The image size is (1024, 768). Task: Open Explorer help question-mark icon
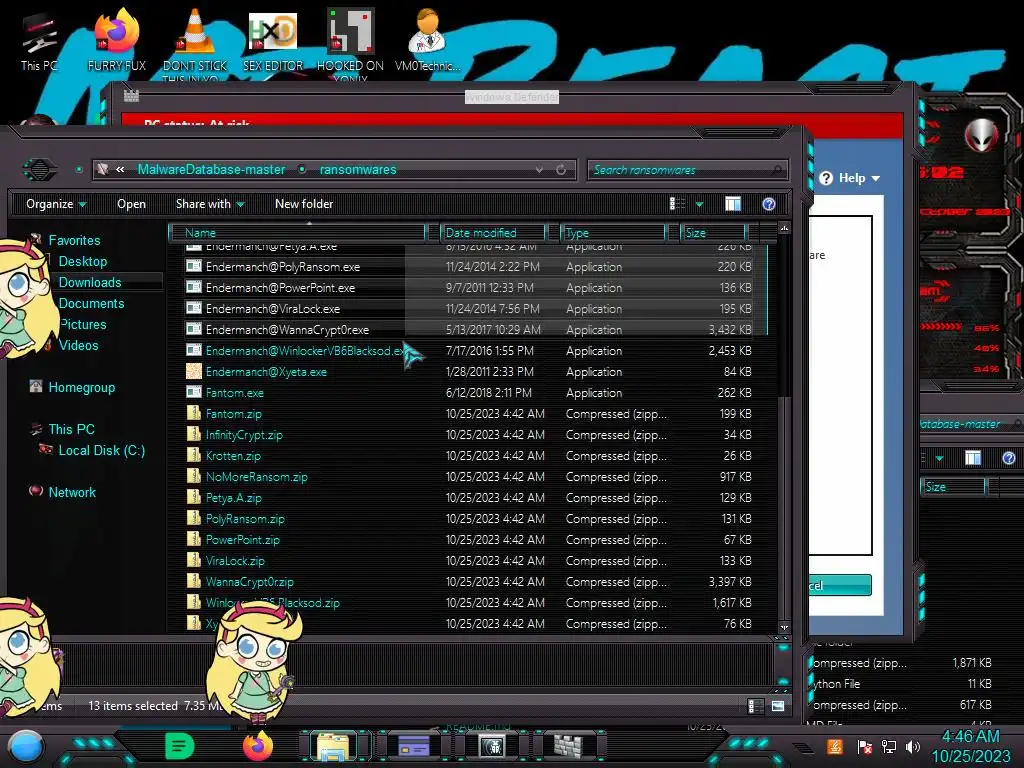769,204
